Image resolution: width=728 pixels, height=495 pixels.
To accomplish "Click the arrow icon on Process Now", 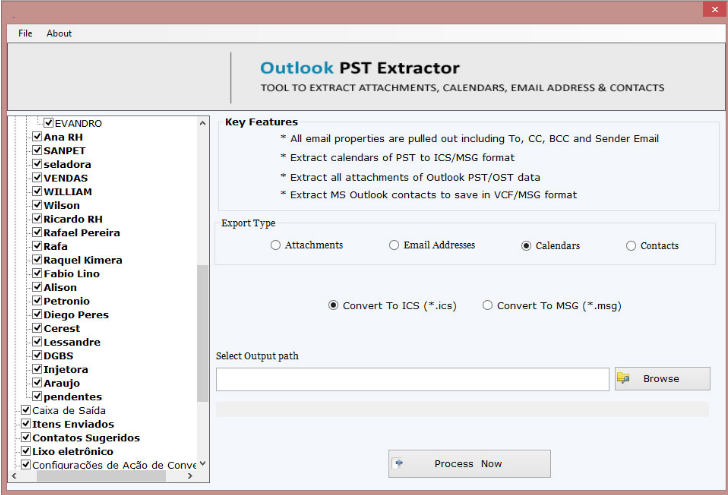I will point(398,463).
